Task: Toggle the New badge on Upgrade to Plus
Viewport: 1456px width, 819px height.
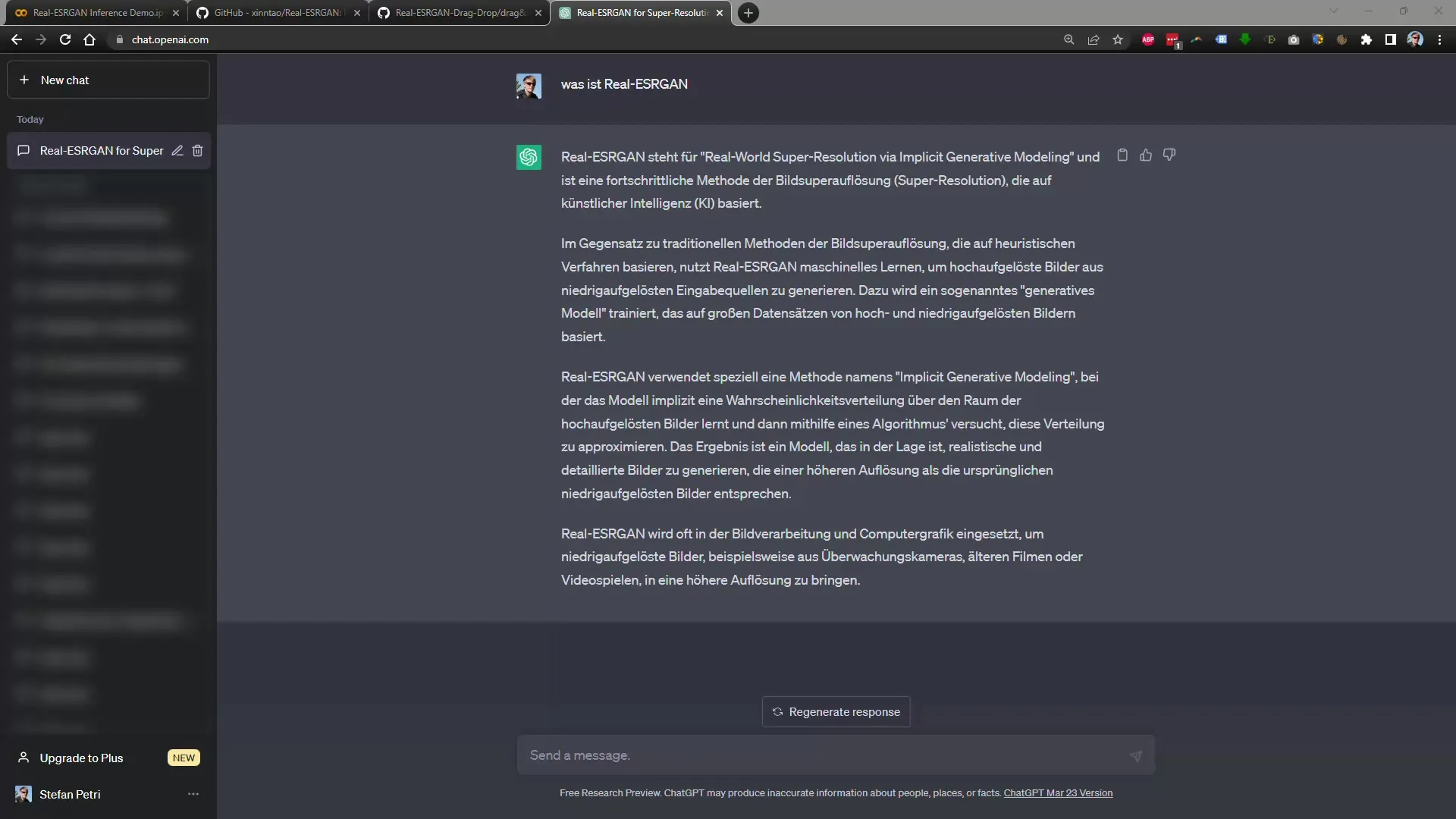Action: point(183,757)
